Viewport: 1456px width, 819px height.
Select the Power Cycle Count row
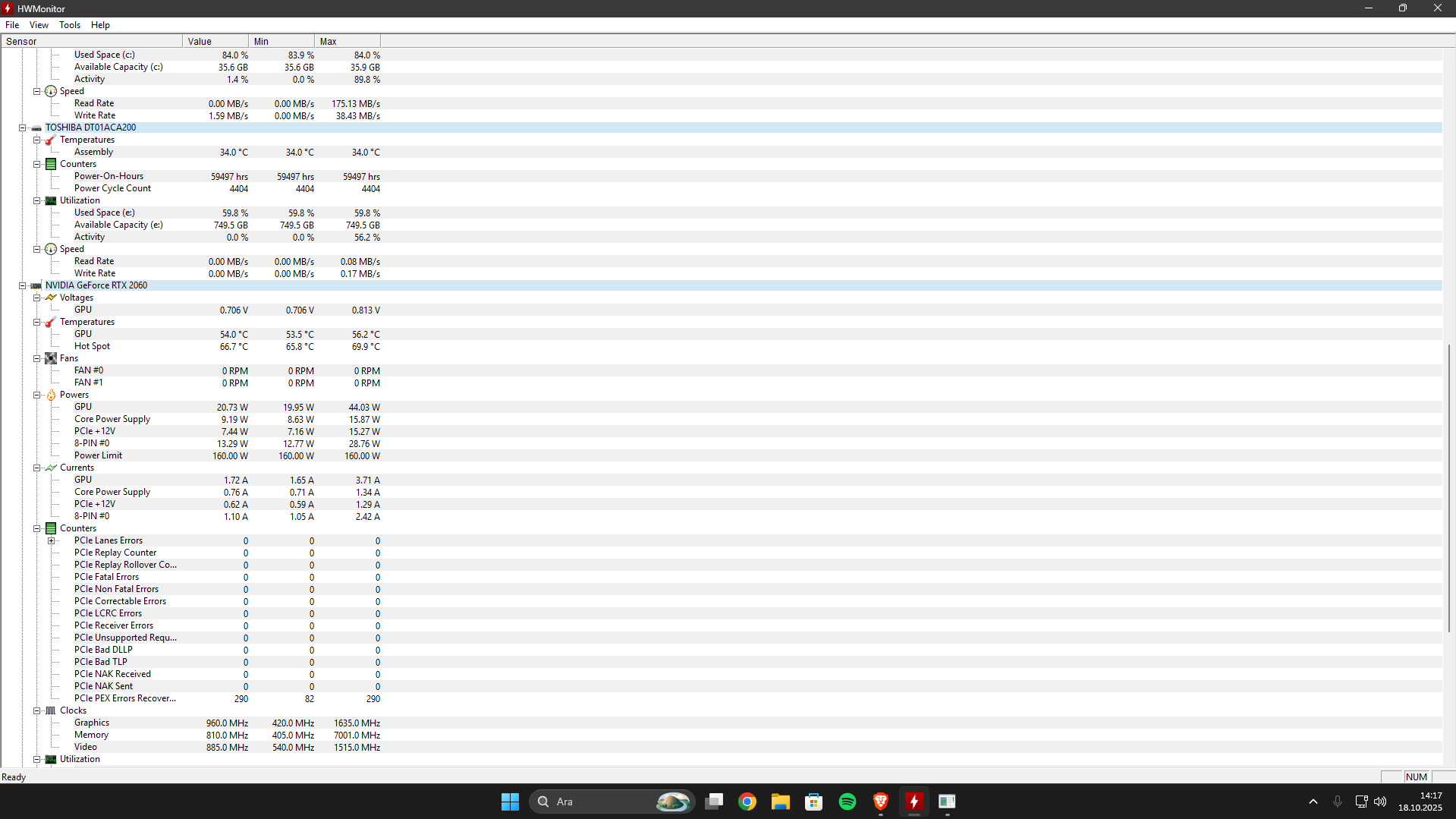[x=722, y=188]
